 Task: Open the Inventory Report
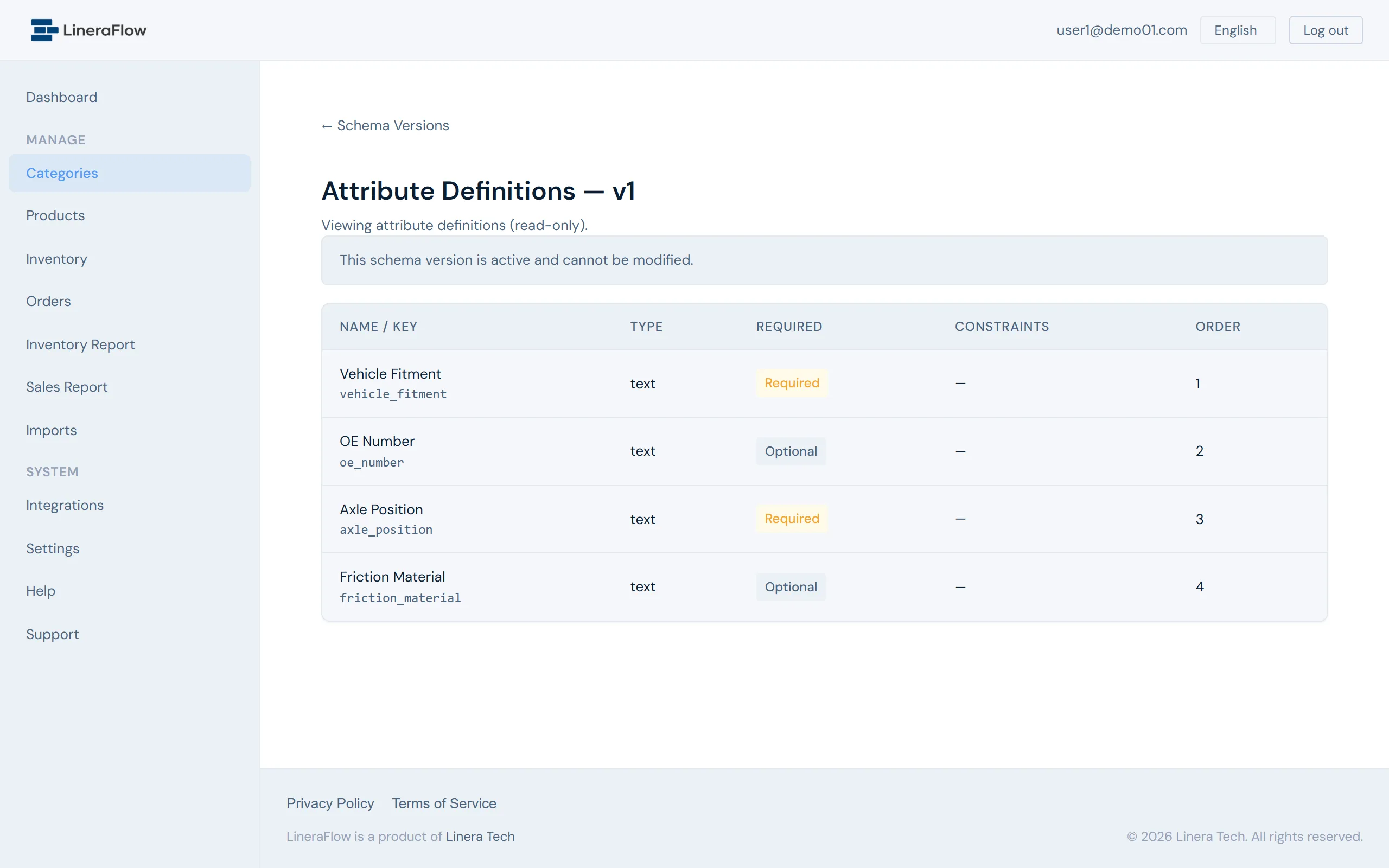pos(80,344)
